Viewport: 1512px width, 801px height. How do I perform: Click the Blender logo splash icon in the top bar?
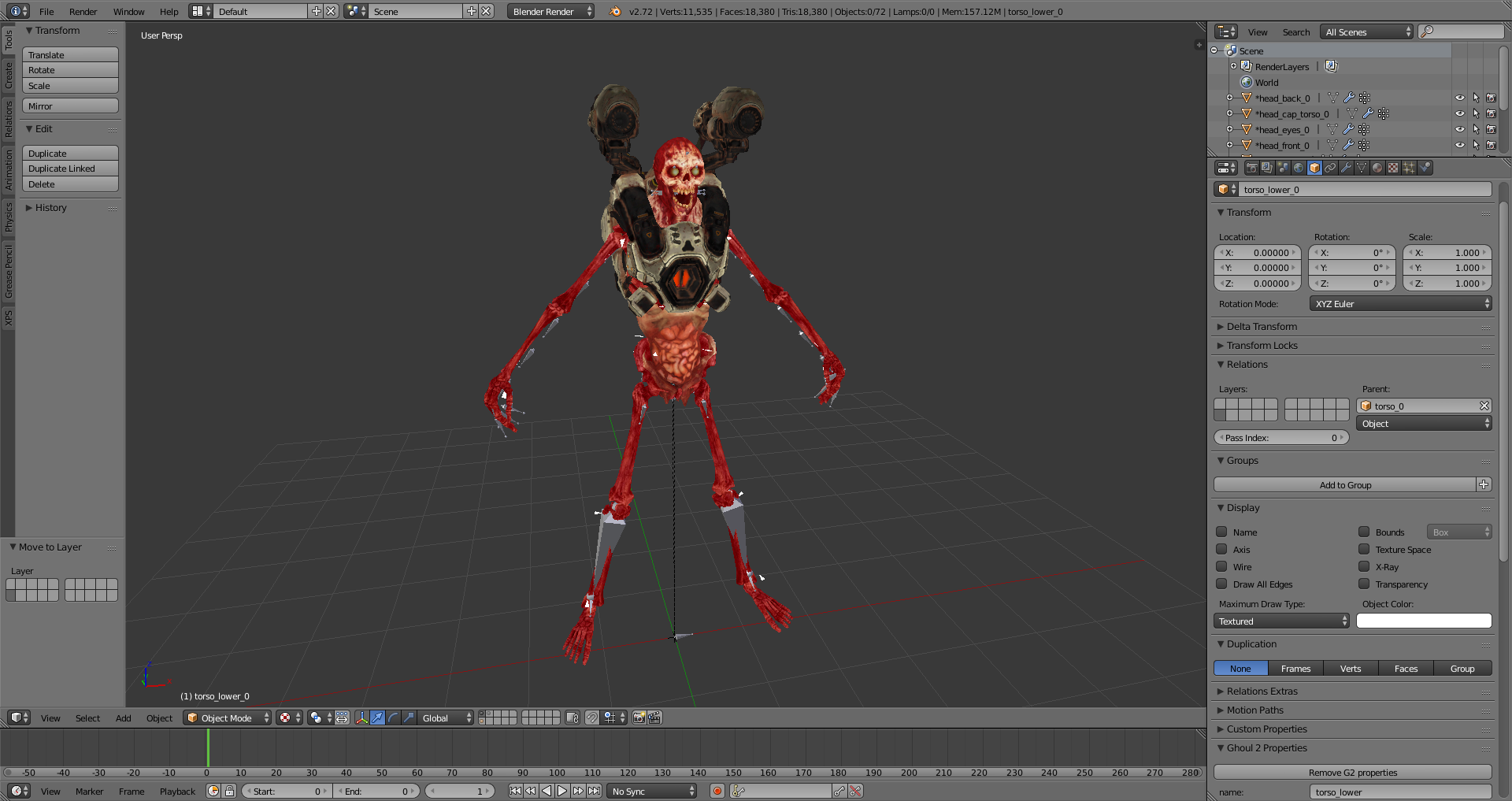click(615, 11)
